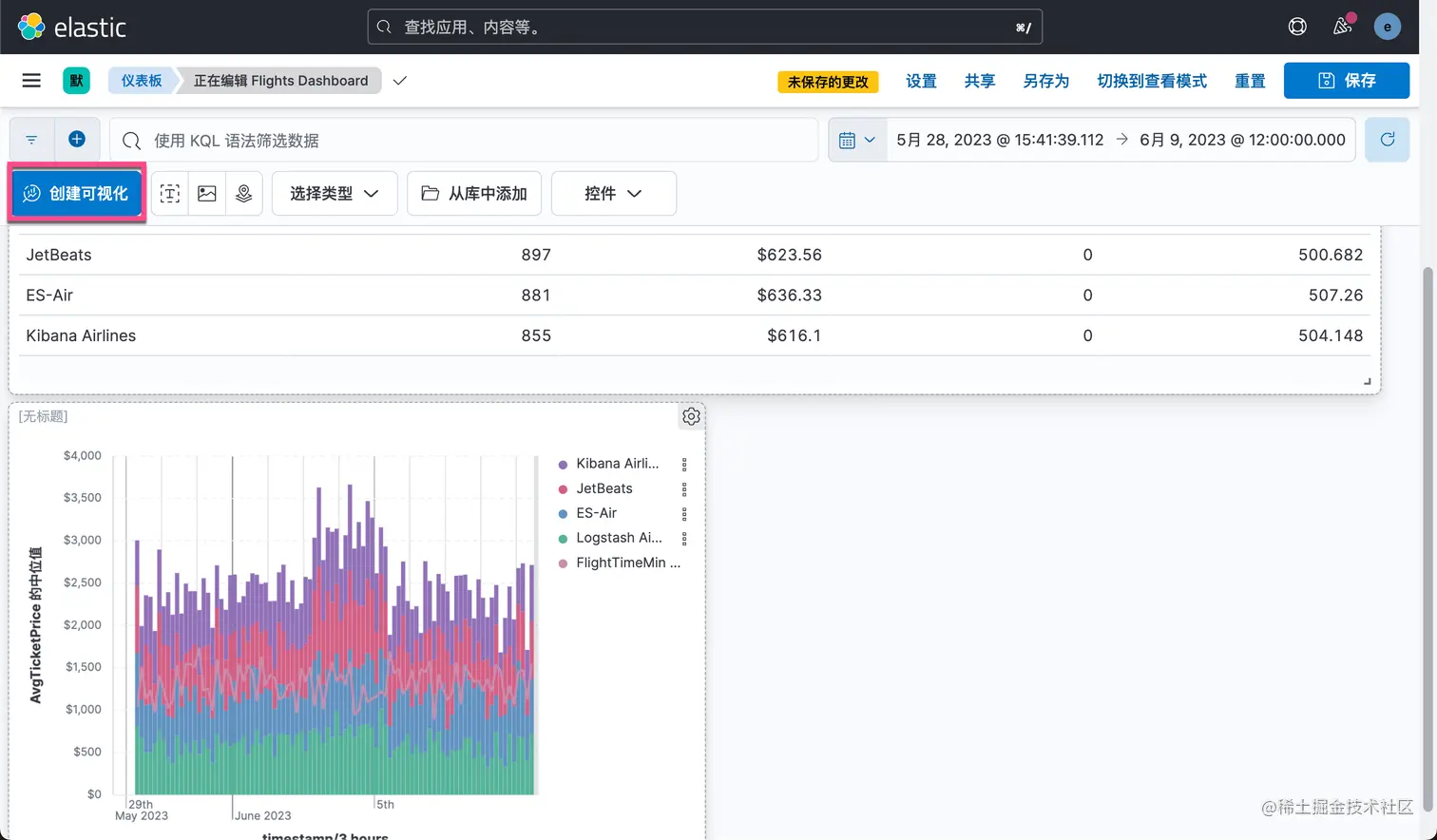Add a maps panel icon
The image size is (1437, 840).
[244, 193]
